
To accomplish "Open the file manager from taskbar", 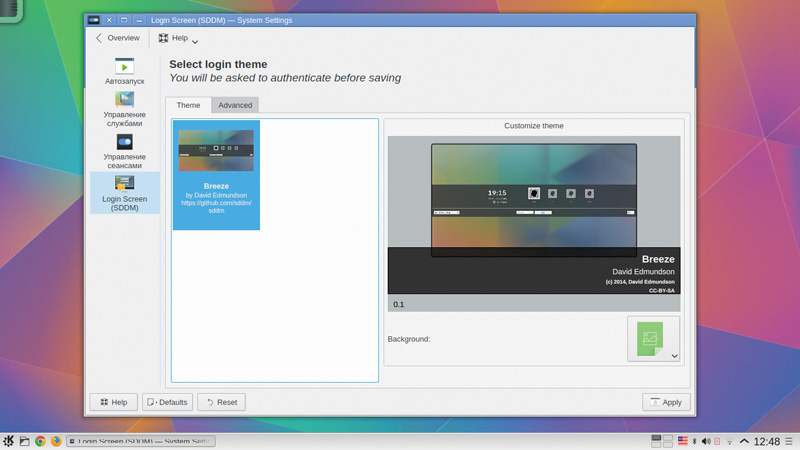I will pyautogui.click(x=24, y=441).
